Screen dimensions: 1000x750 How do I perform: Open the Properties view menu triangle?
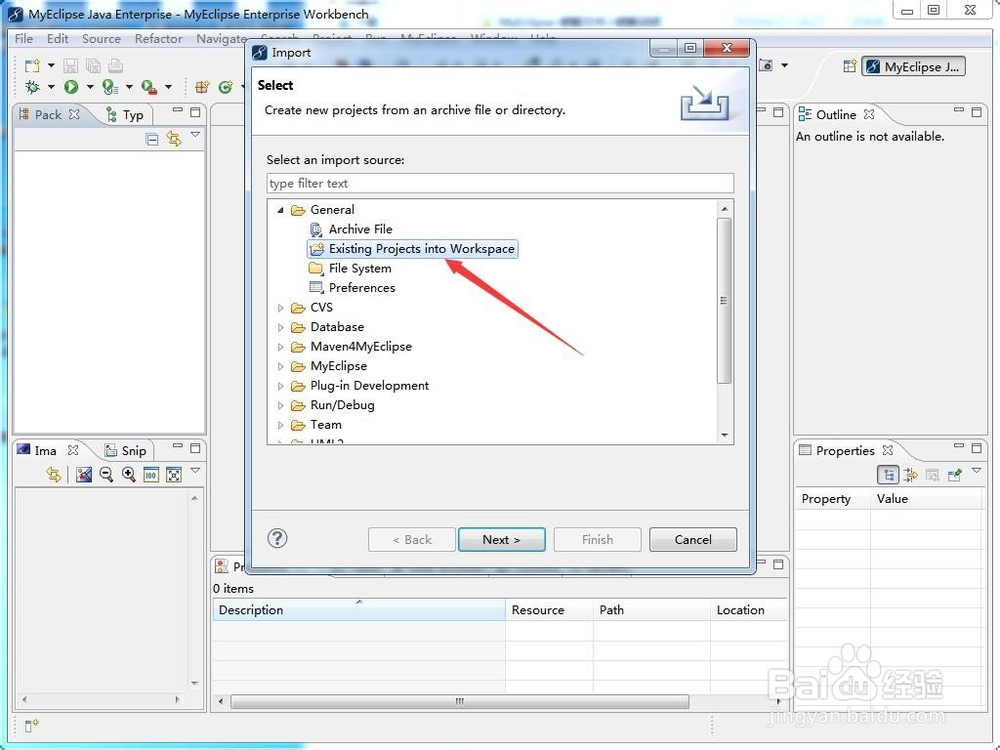click(x=976, y=471)
